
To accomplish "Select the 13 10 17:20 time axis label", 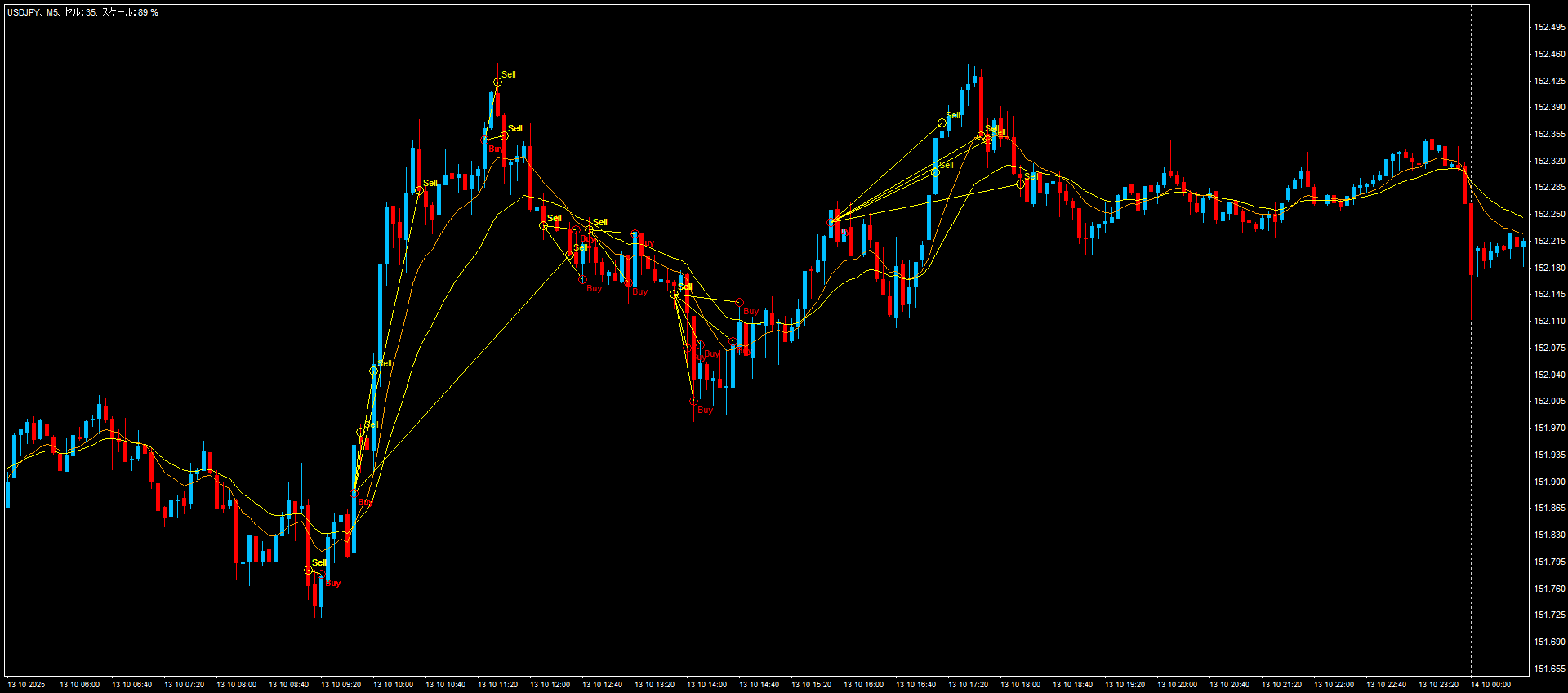I will [x=968, y=685].
